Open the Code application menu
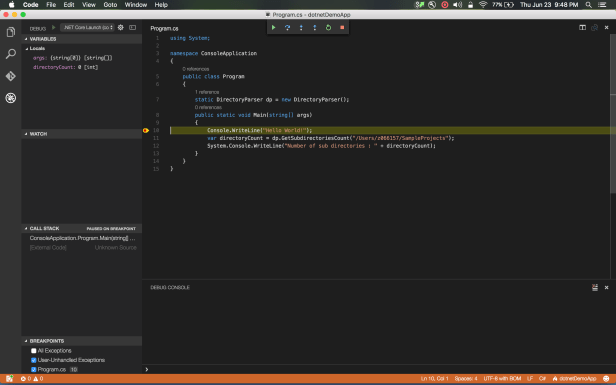616x385 pixels. 31,5
